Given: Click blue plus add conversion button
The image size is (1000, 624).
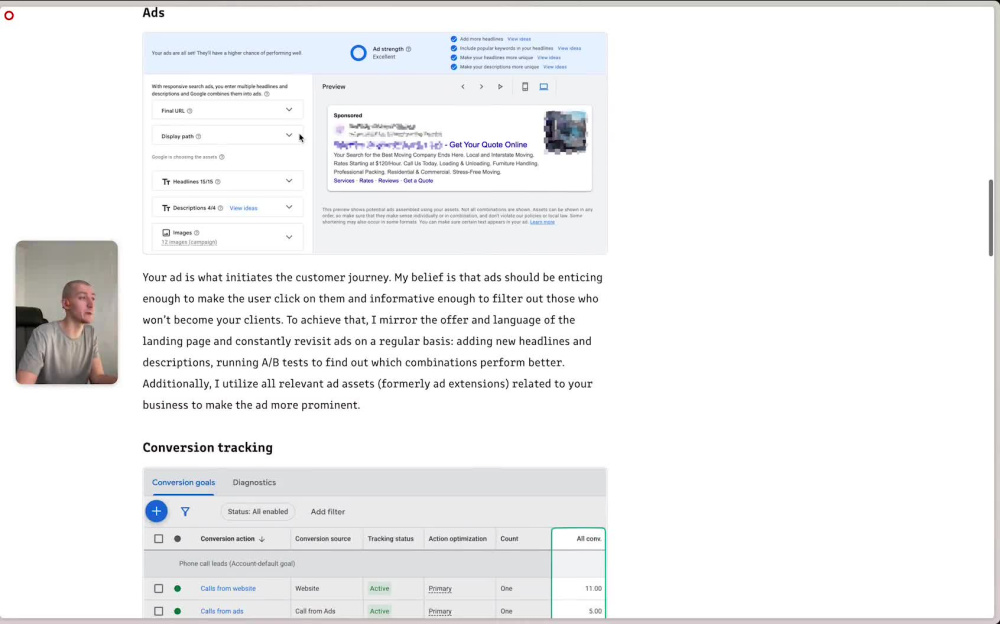Looking at the screenshot, I should pyautogui.click(x=156, y=511).
